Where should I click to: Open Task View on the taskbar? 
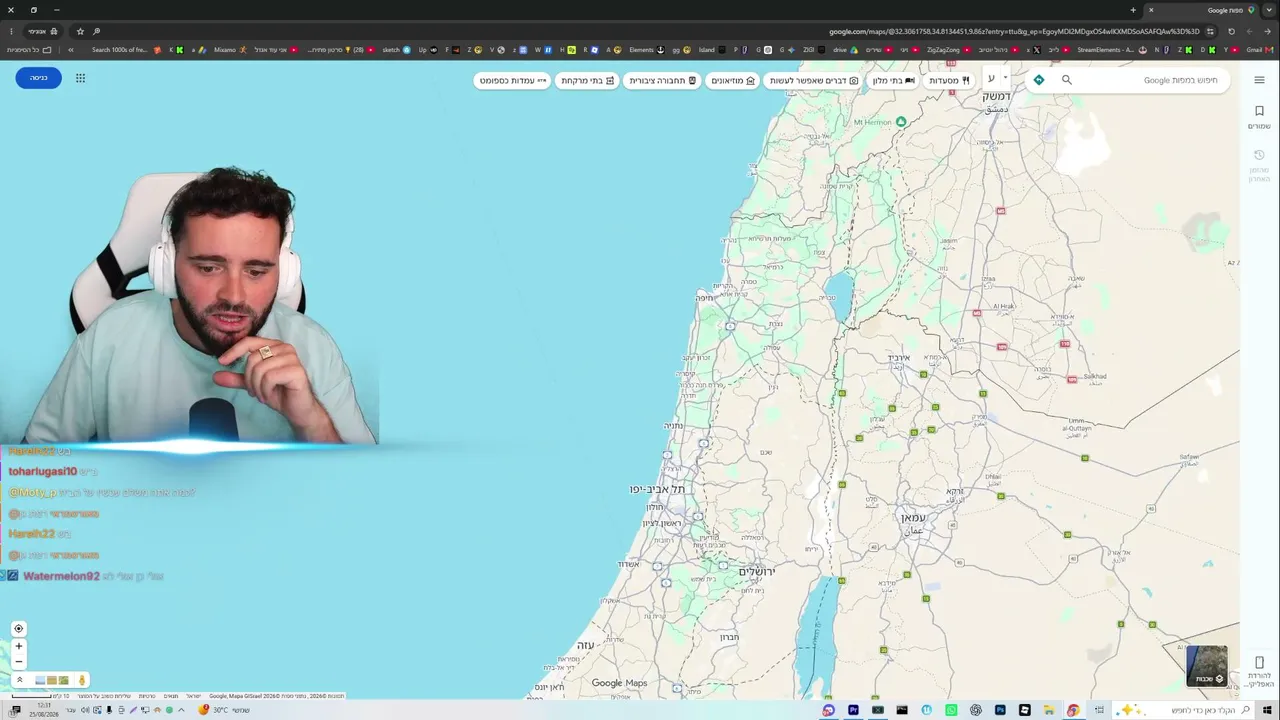(x=1098, y=710)
